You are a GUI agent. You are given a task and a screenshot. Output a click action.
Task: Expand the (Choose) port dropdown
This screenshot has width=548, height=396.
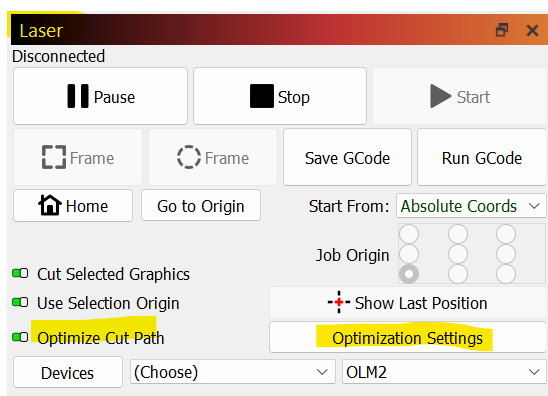(x=233, y=372)
